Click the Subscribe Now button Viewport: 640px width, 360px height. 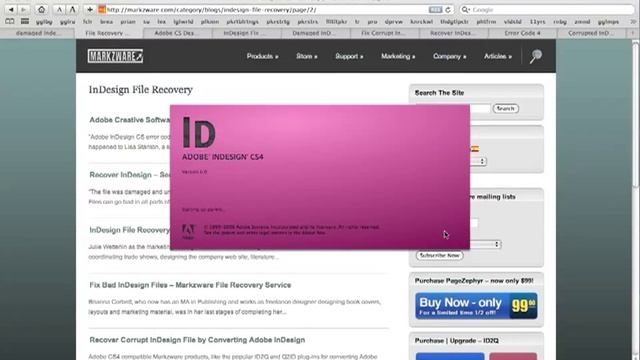tap(440, 255)
